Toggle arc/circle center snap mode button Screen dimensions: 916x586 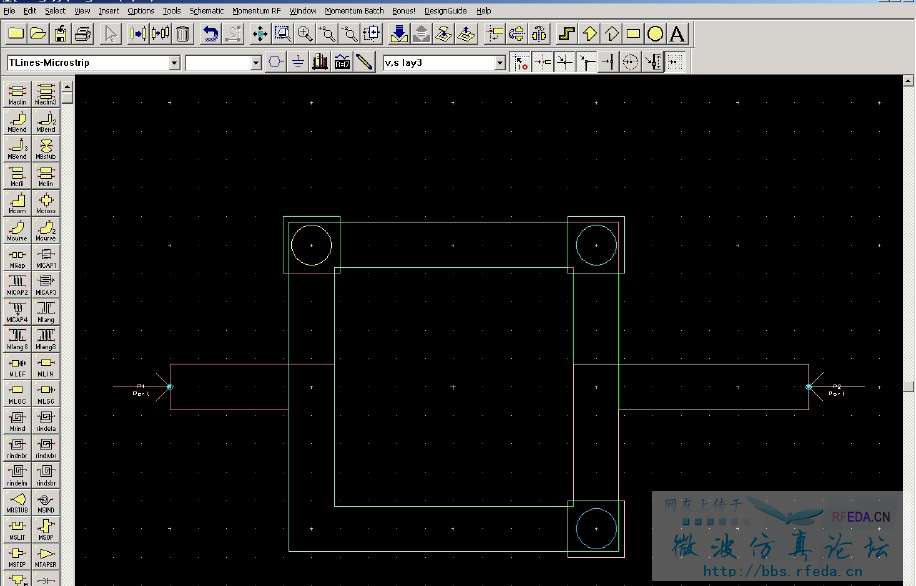[630, 62]
